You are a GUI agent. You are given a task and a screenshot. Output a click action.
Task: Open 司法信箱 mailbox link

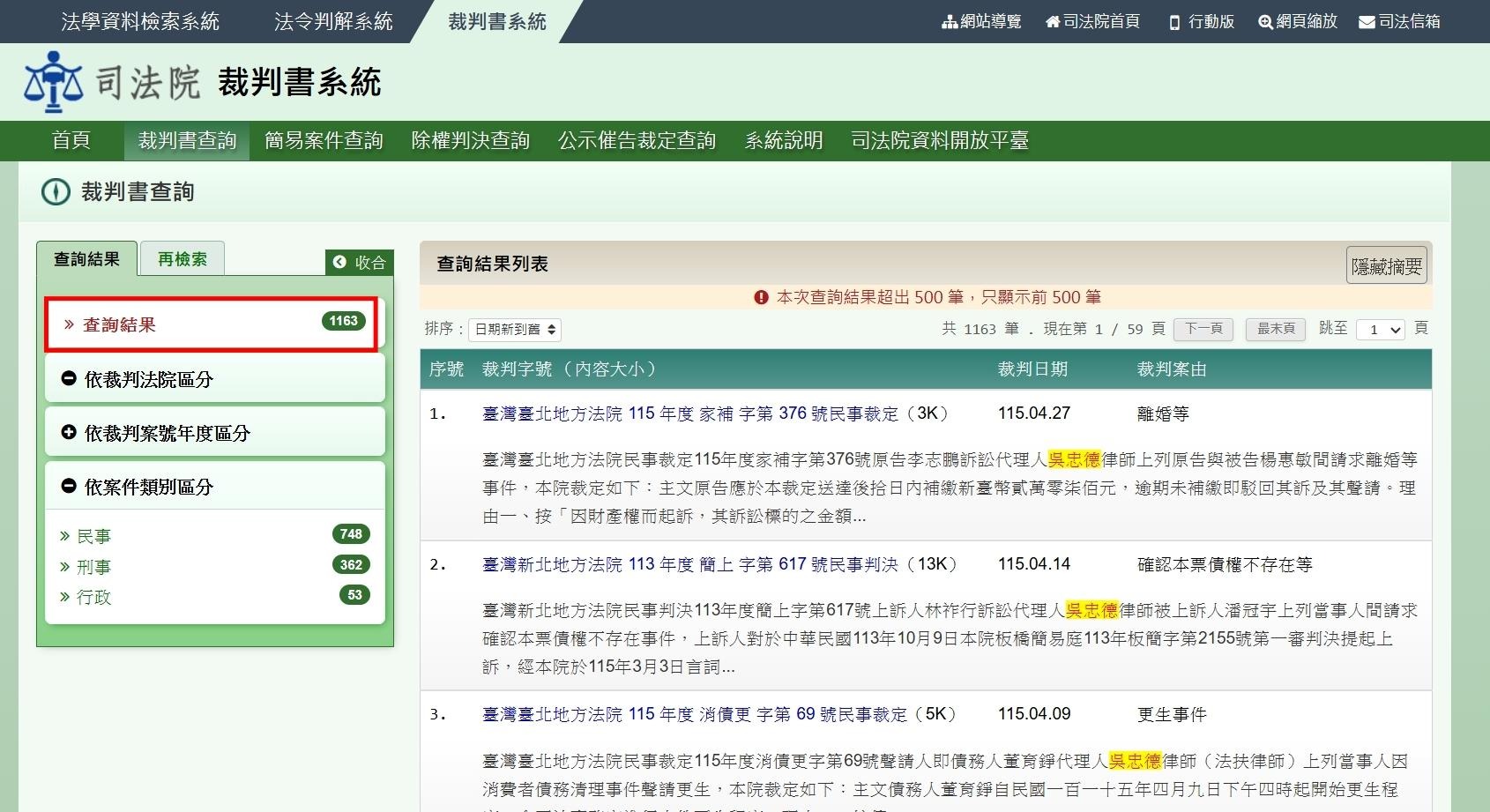[1399, 21]
